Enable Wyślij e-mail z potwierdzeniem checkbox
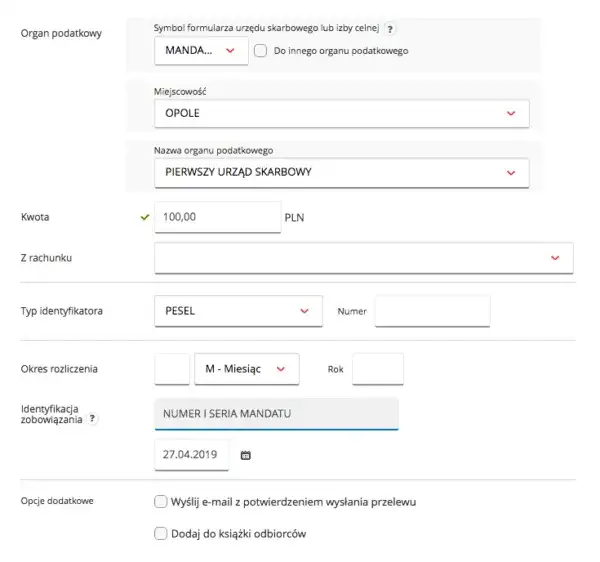This screenshot has width=600, height=562. click(160, 501)
